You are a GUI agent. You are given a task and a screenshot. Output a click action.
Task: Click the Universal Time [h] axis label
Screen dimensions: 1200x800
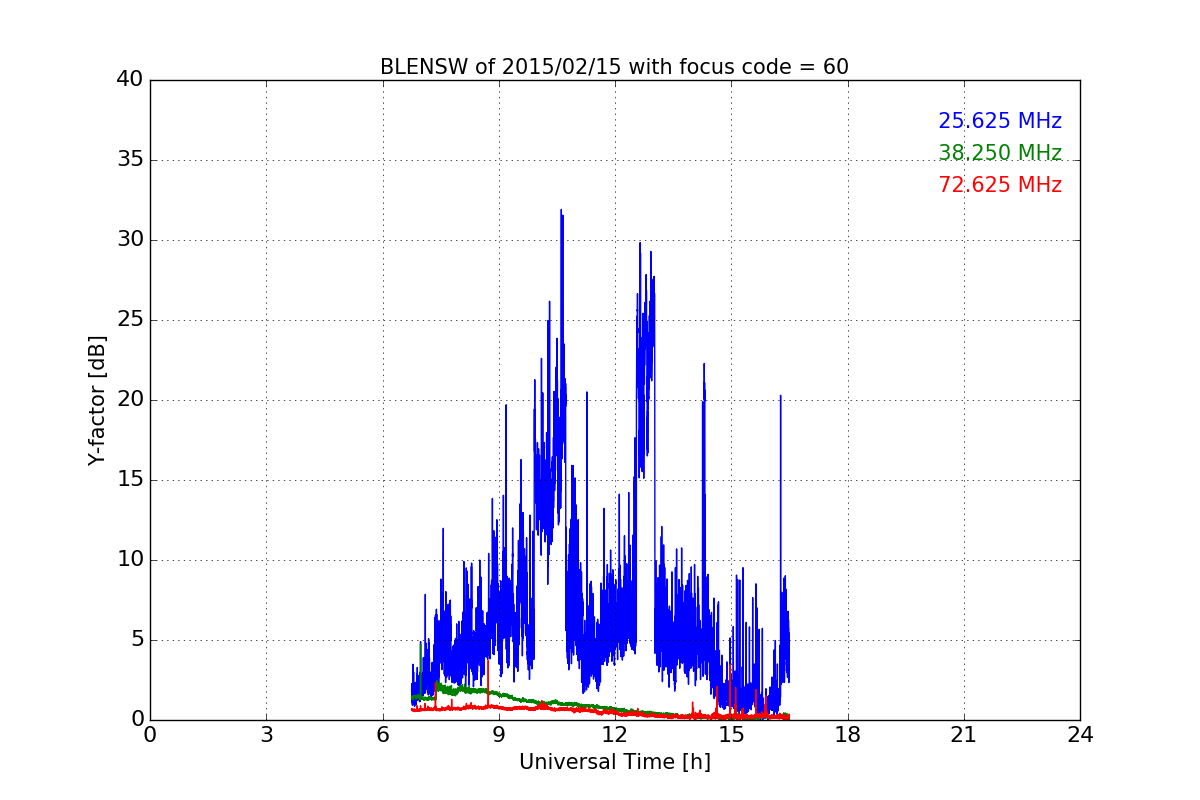tap(614, 762)
